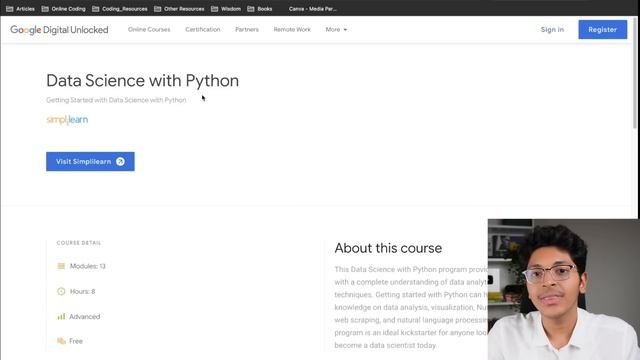Click the 'Free' price text

click(76, 341)
